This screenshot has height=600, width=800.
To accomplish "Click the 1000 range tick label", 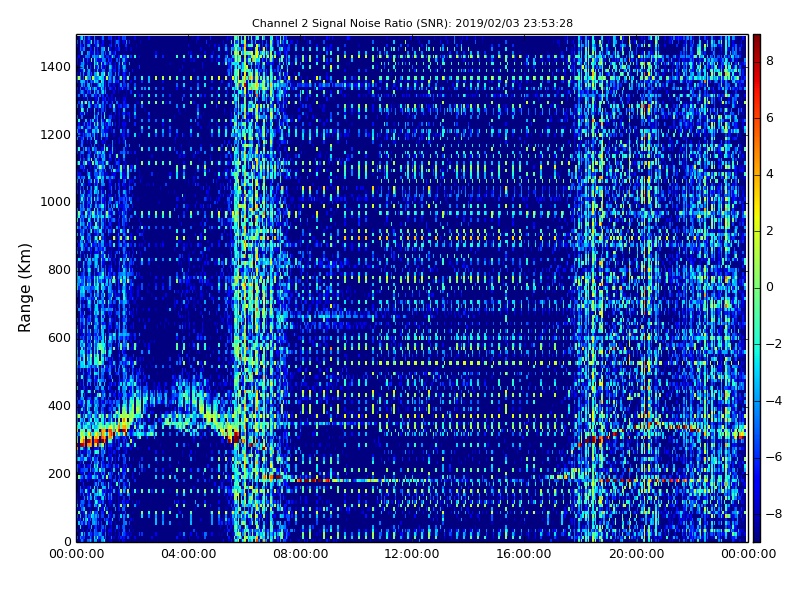I will point(55,202).
